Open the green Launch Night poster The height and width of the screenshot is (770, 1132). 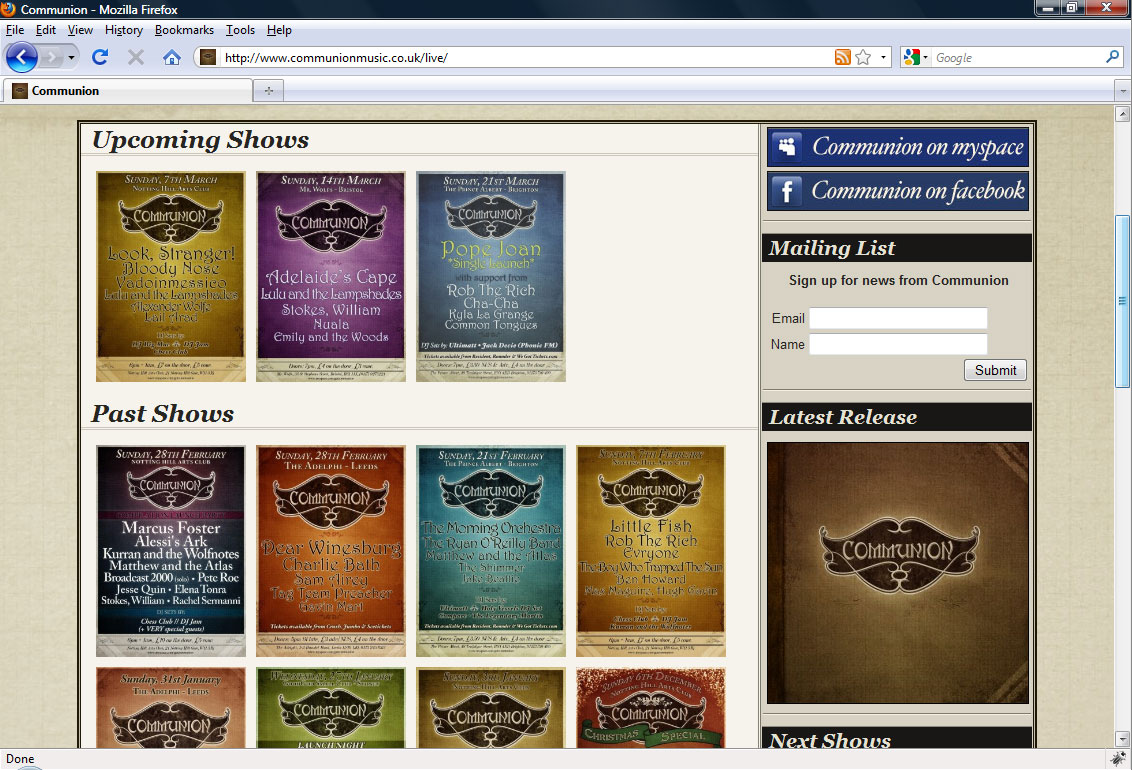click(331, 708)
